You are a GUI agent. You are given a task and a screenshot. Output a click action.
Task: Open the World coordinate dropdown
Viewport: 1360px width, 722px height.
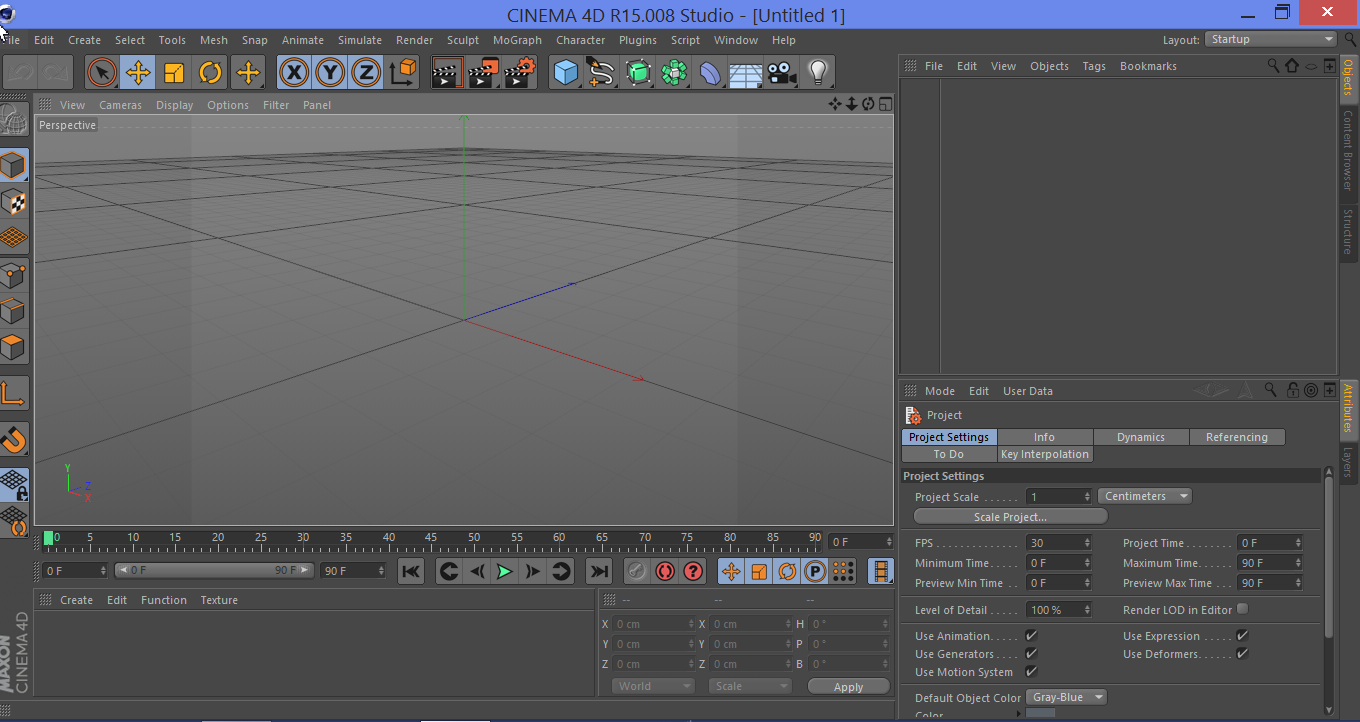pyautogui.click(x=652, y=686)
